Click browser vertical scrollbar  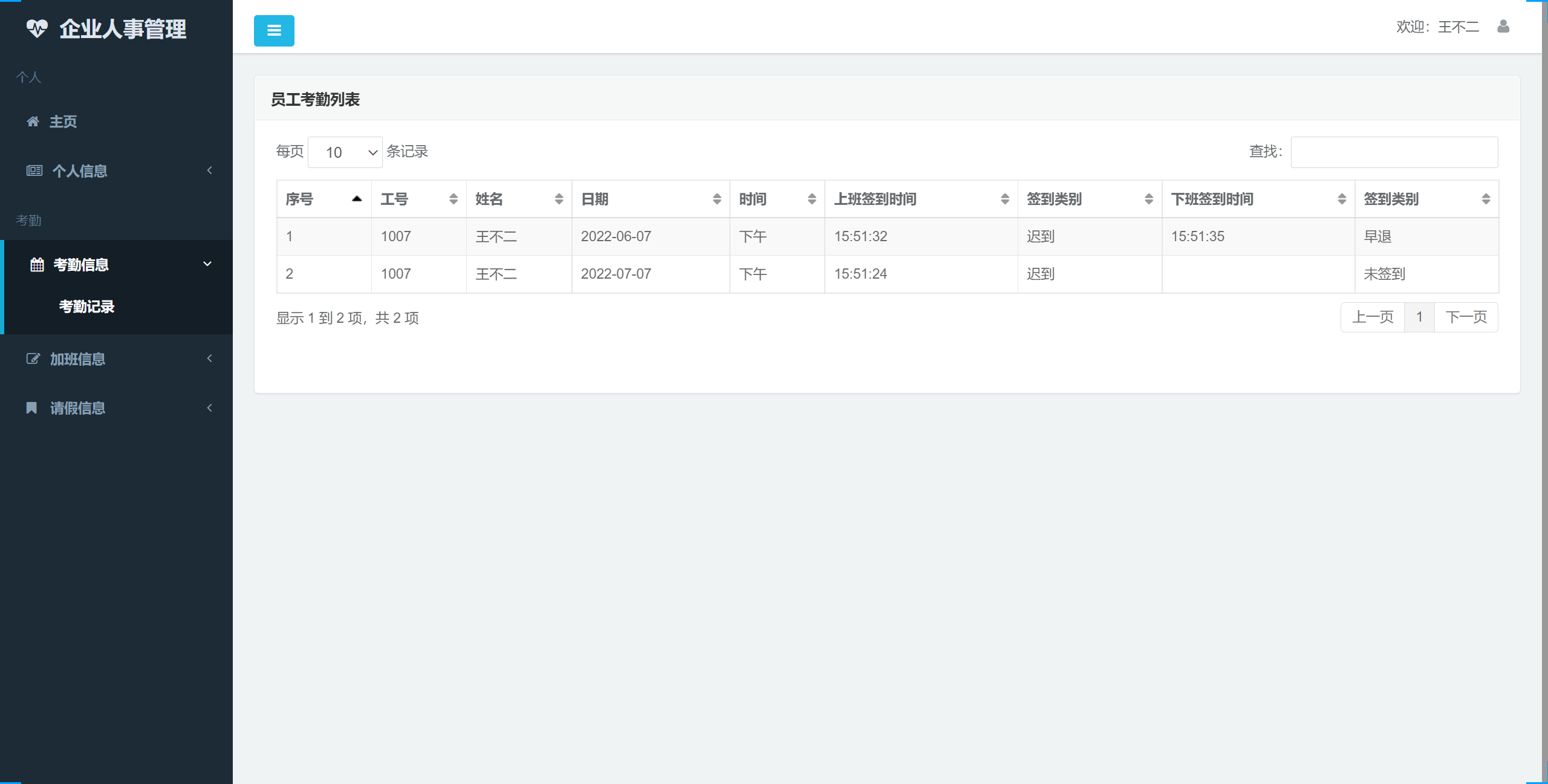[x=1544, y=392]
